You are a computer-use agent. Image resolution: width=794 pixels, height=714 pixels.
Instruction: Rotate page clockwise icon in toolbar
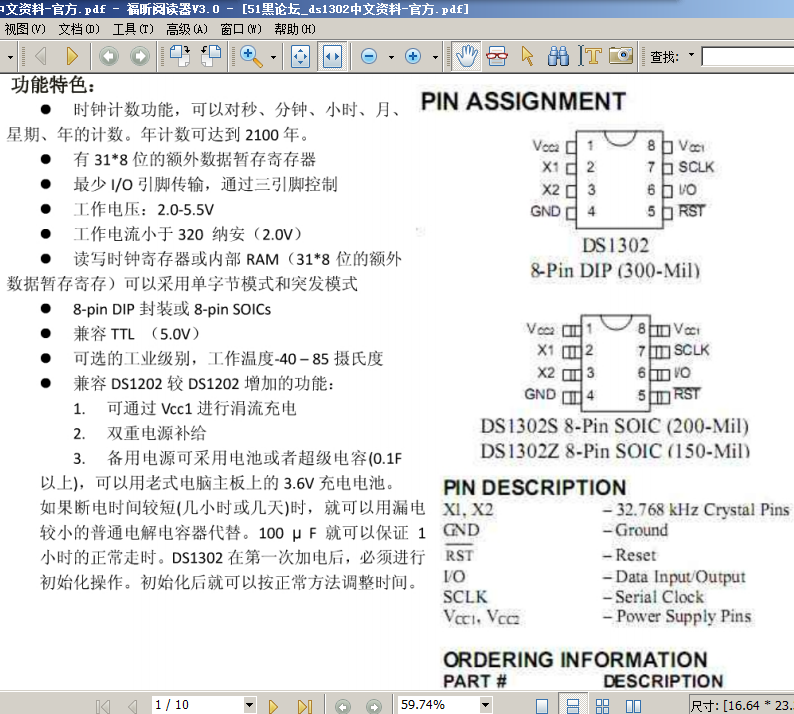pyautogui.click(x=180, y=56)
